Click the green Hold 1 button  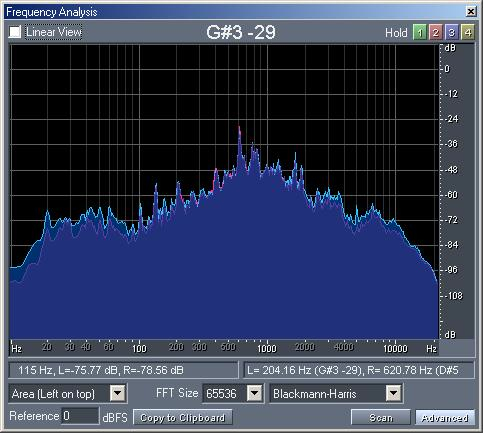(x=420, y=33)
